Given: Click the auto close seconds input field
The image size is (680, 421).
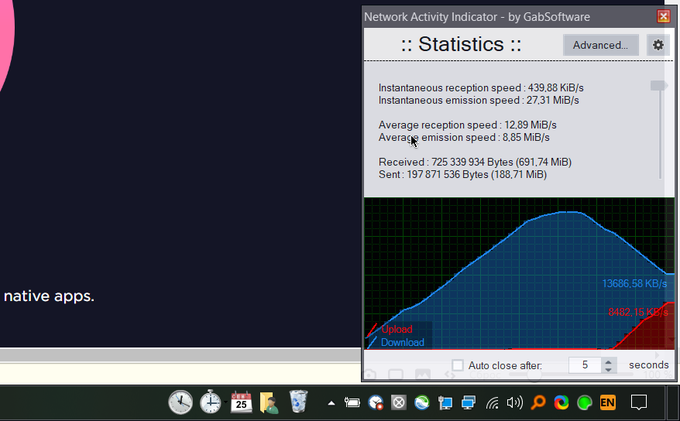Looking at the screenshot, I should click(x=584, y=366).
